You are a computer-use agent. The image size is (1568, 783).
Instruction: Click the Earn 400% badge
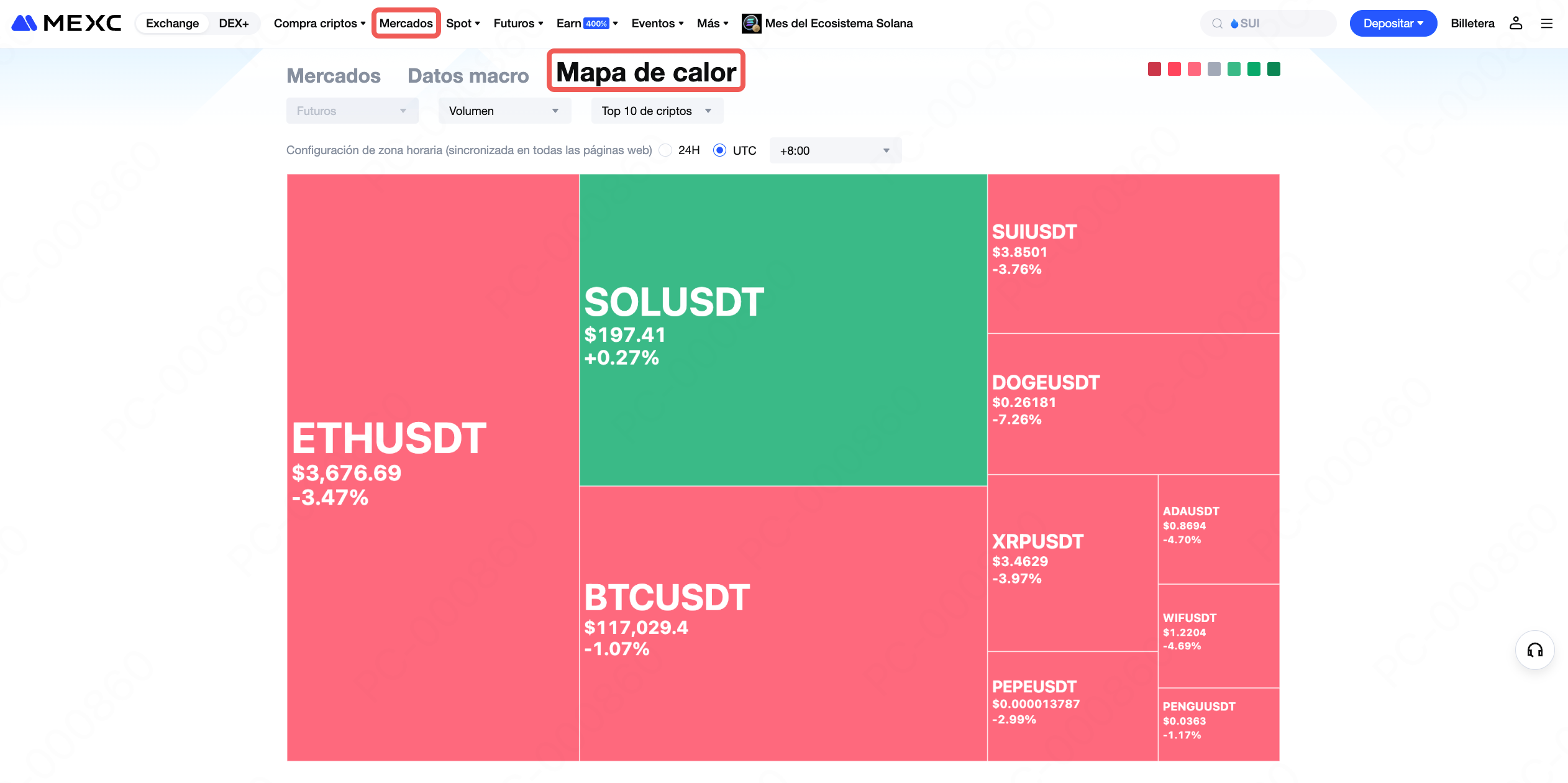pyautogui.click(x=596, y=24)
